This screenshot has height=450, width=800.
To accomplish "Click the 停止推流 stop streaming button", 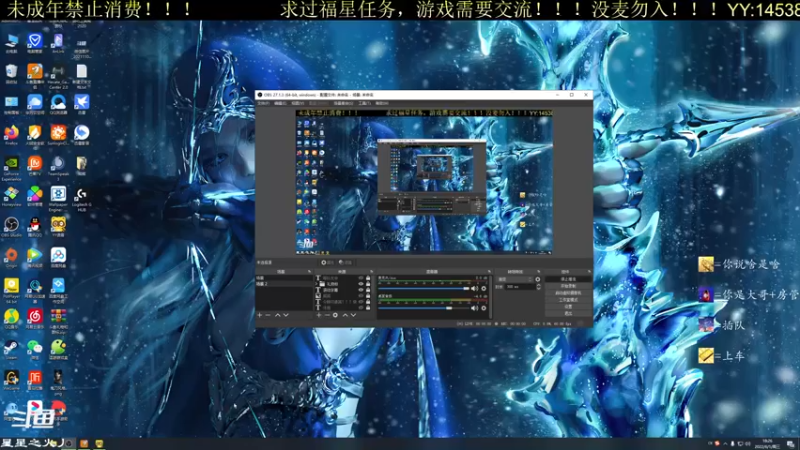I will click(x=568, y=279).
